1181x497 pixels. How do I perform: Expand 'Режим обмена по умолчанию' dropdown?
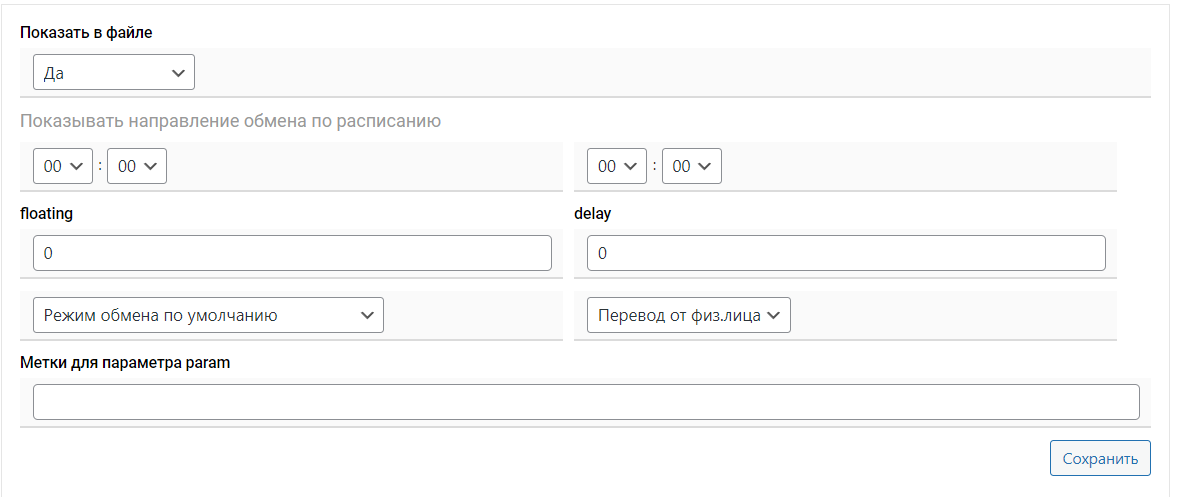(208, 315)
